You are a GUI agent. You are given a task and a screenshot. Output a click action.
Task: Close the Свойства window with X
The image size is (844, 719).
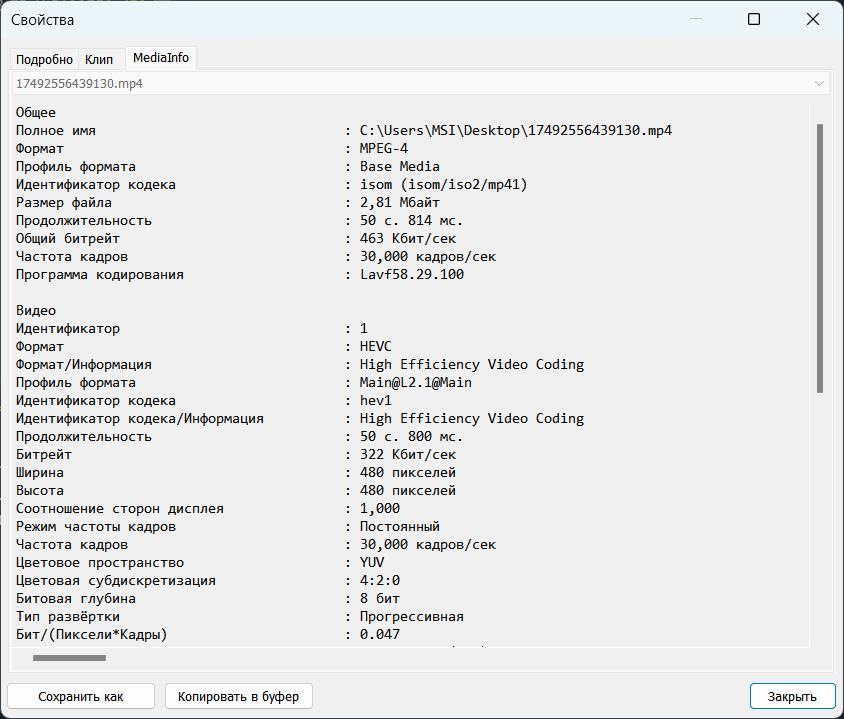click(x=813, y=19)
